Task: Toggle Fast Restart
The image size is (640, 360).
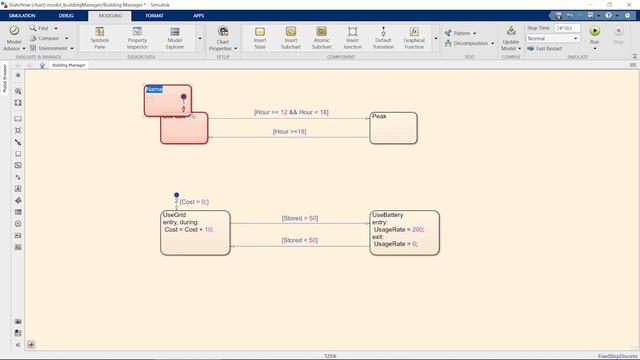Action: click(x=545, y=49)
